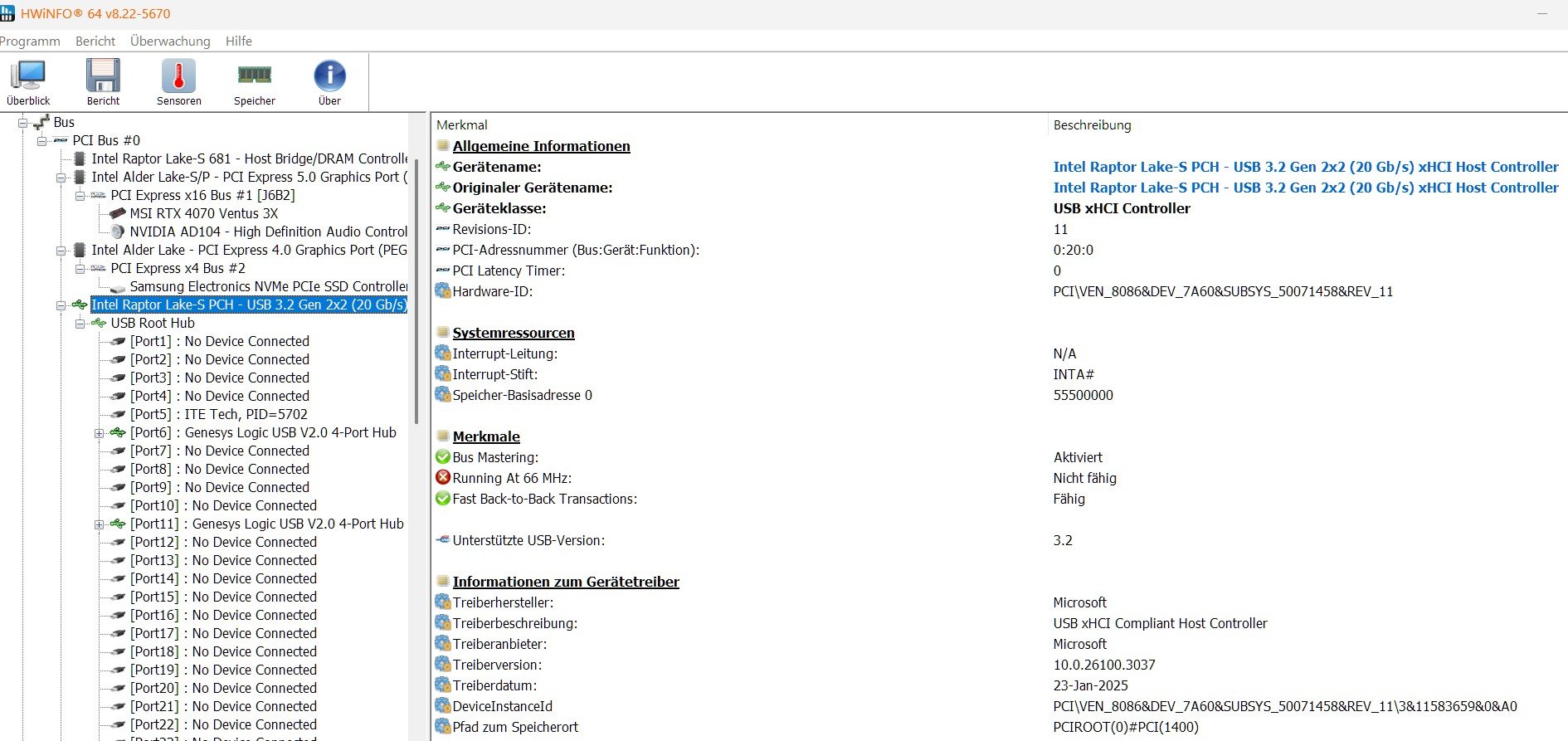Select Port10 No Device Connected
Viewport: 1568px width, 741px height.
click(x=223, y=505)
